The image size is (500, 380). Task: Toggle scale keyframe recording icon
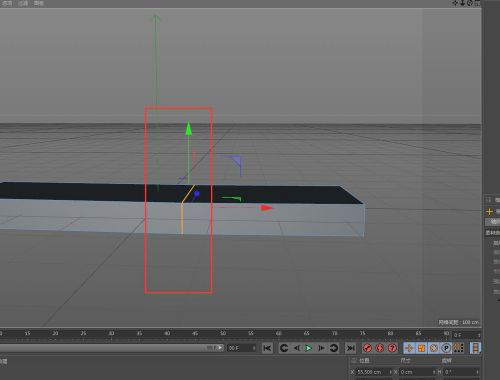421,348
